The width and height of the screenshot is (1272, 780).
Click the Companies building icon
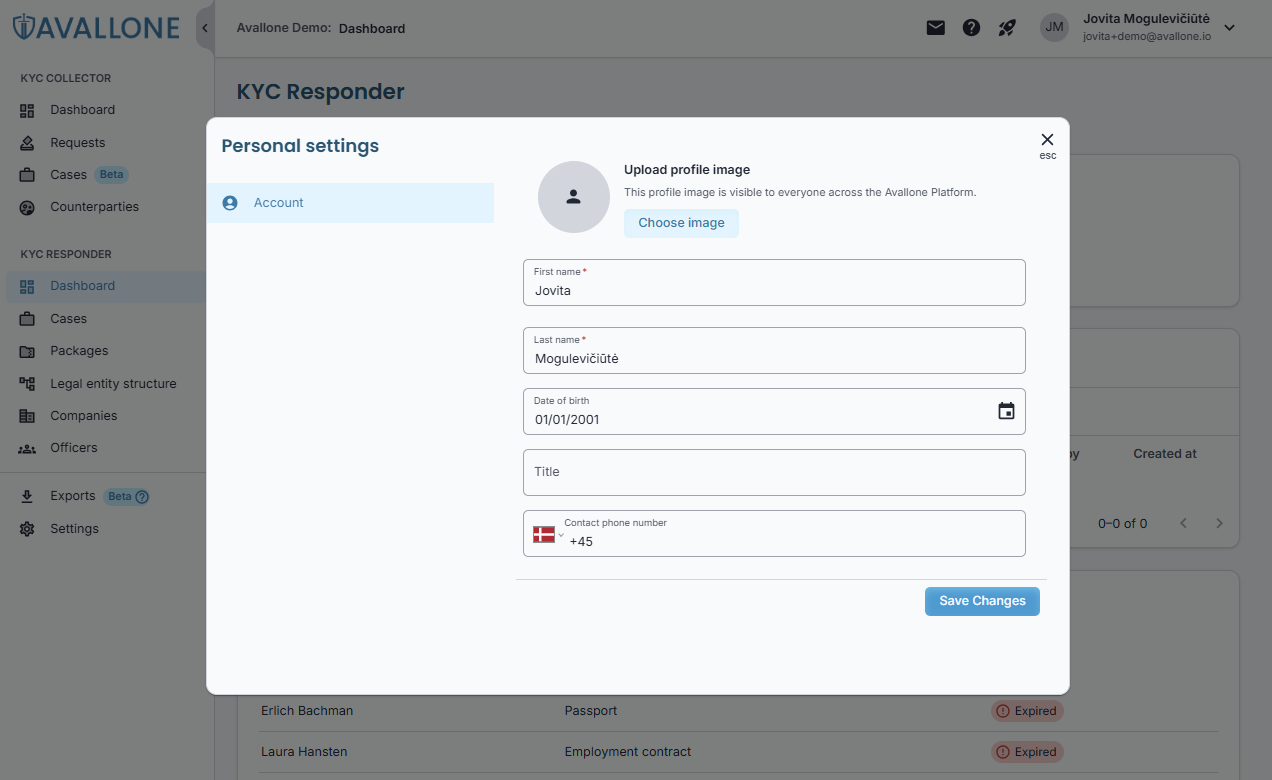tap(27, 416)
